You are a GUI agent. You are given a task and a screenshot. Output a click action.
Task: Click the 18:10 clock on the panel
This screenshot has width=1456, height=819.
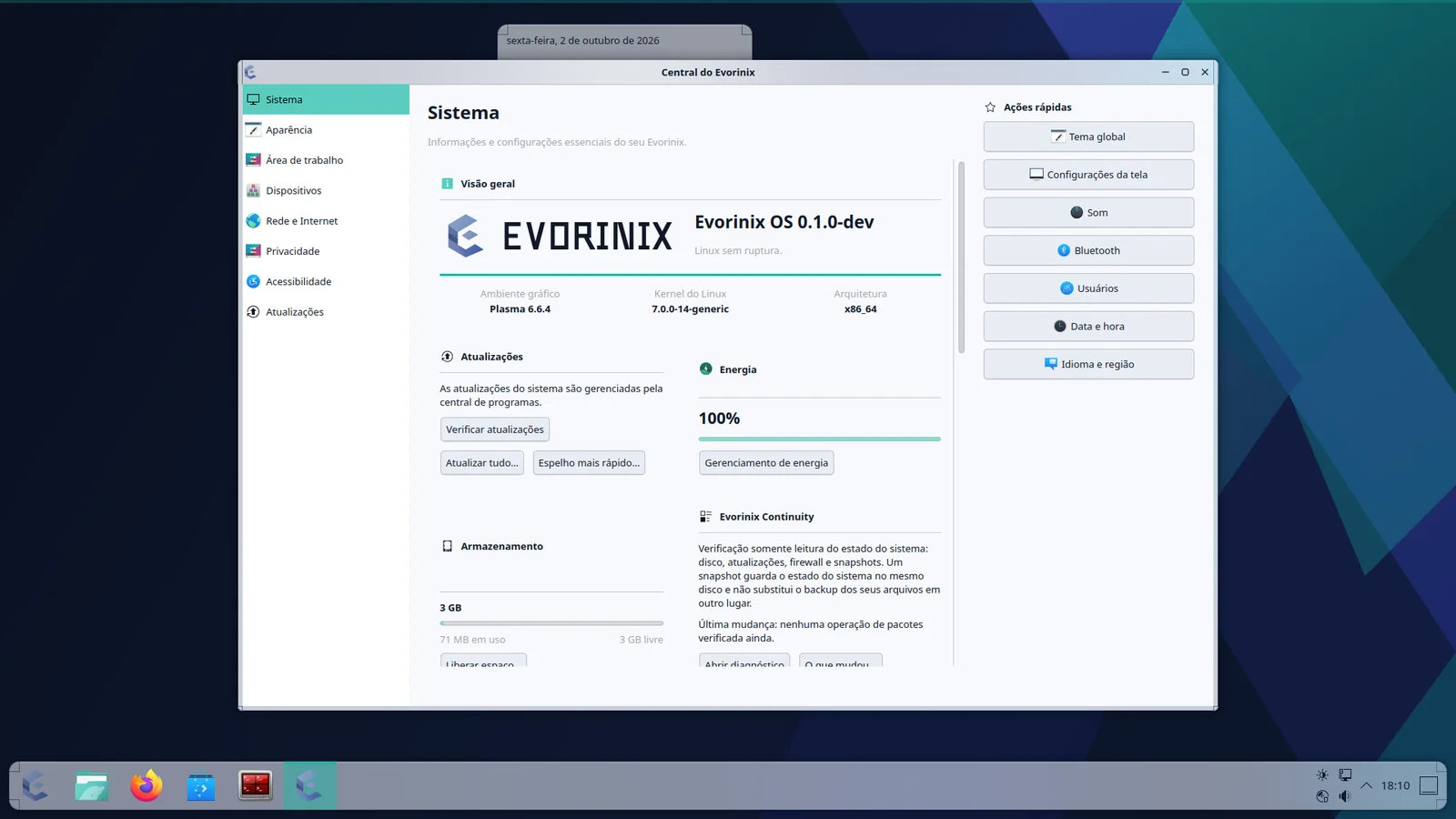1395,785
